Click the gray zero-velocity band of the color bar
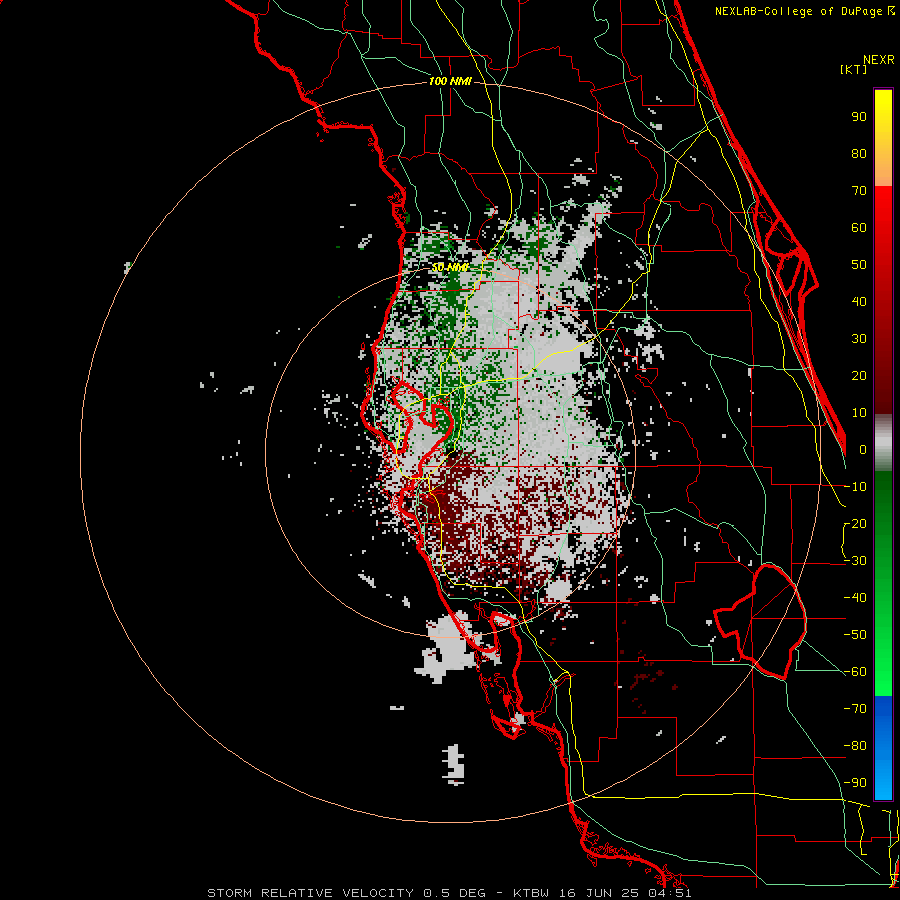The width and height of the screenshot is (900, 900). [883, 443]
